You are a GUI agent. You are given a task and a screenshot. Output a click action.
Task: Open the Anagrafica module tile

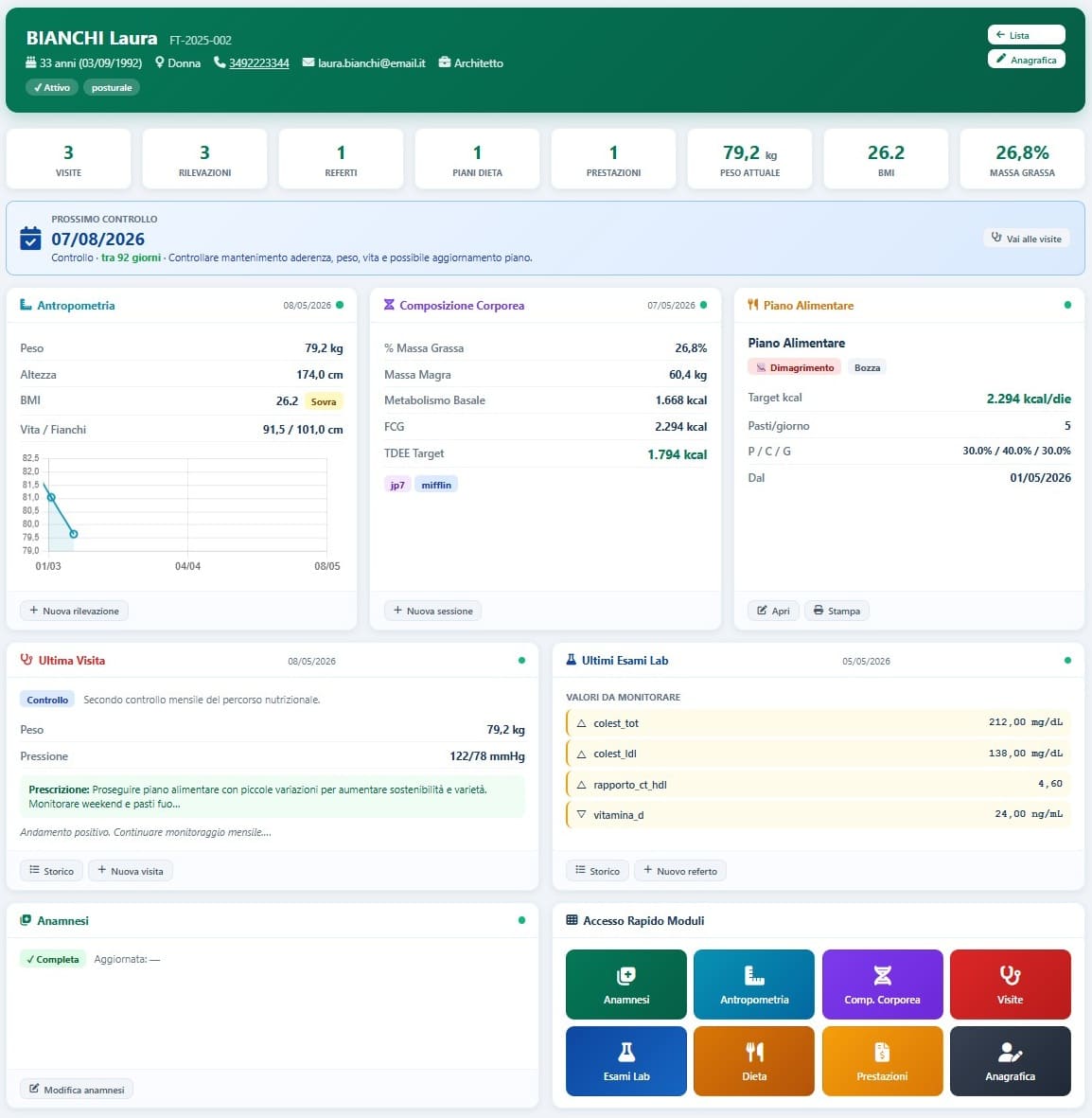click(x=1010, y=1061)
